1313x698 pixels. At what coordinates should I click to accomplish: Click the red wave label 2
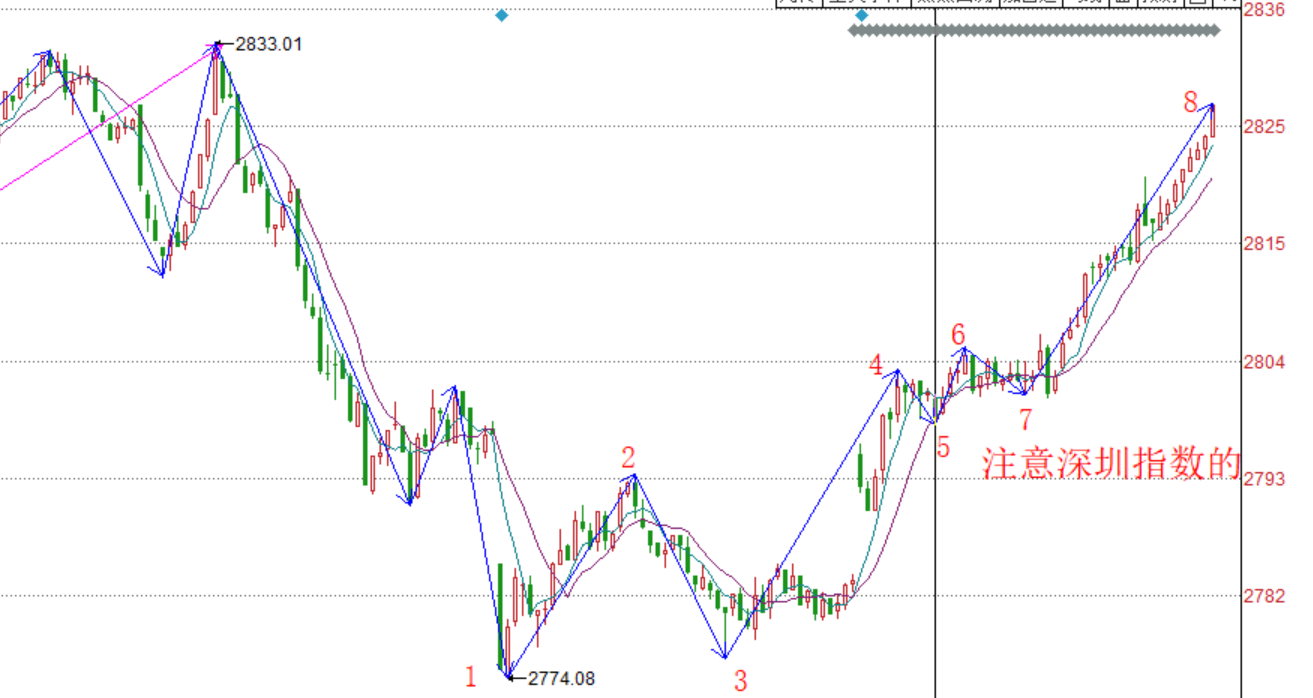[628, 458]
